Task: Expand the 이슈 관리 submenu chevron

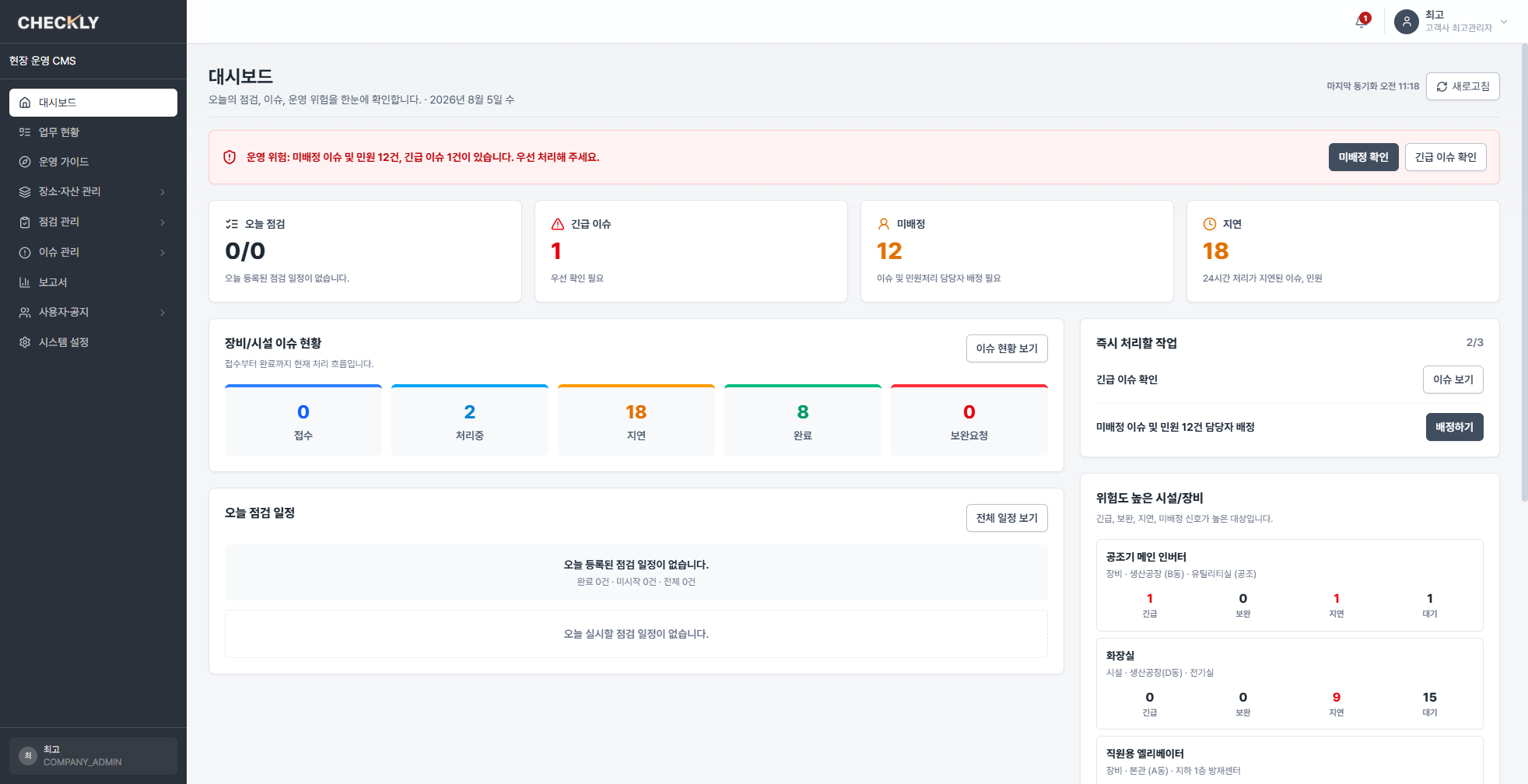Action: 163,253
